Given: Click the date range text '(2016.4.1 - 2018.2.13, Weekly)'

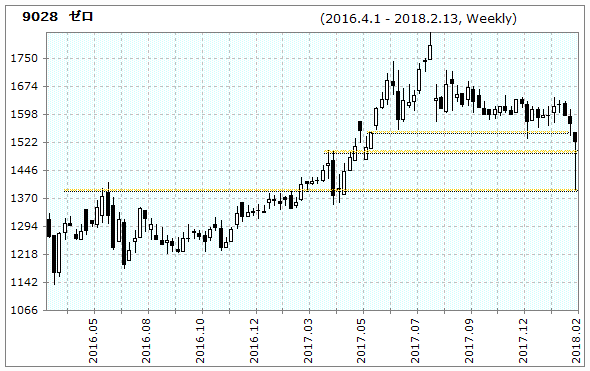Looking at the screenshot, I should (x=418, y=18).
